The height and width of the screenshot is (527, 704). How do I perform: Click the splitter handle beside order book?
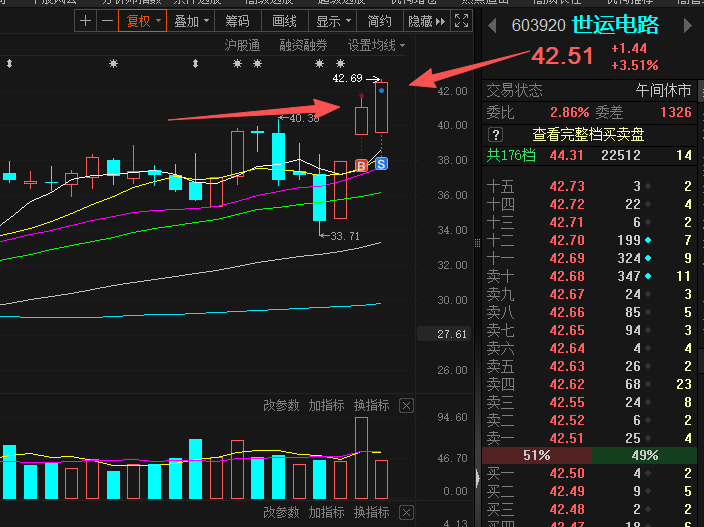click(x=477, y=243)
